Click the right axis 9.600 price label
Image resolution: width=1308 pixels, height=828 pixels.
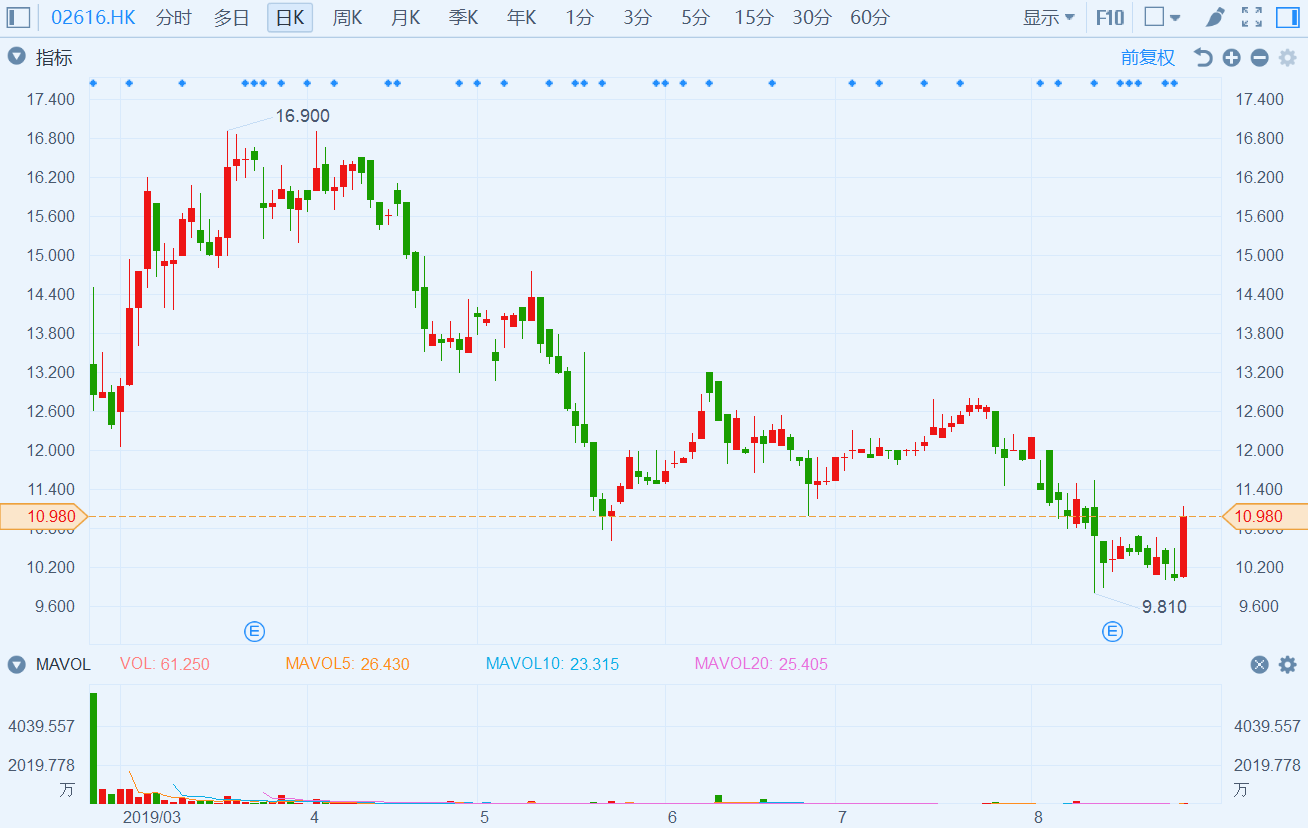click(1258, 606)
